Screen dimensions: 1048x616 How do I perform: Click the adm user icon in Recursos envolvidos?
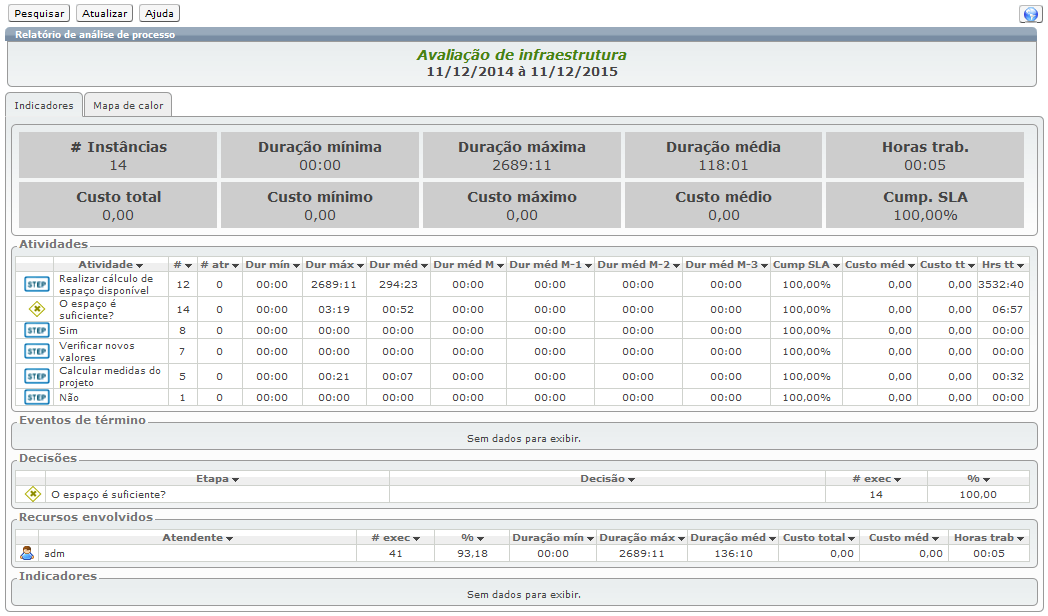click(x=27, y=553)
